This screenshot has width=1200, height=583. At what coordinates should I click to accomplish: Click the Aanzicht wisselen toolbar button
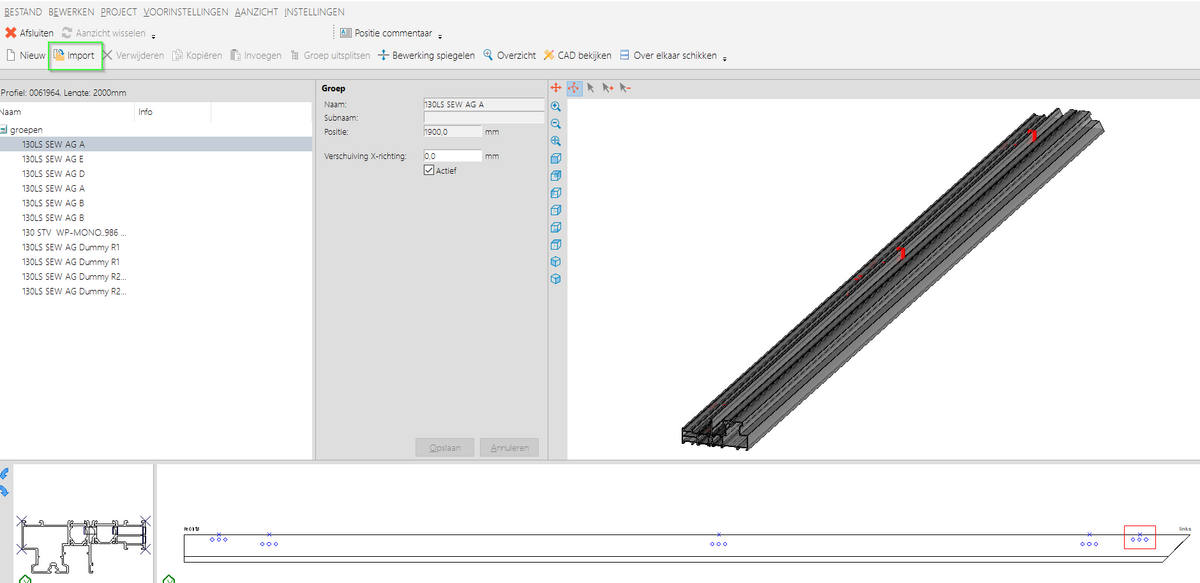click(103, 33)
